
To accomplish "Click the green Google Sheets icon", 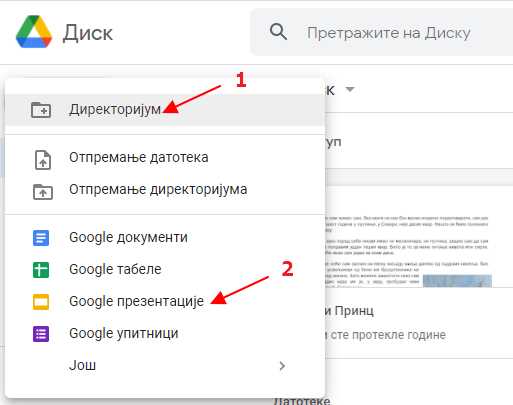I will point(41,270).
